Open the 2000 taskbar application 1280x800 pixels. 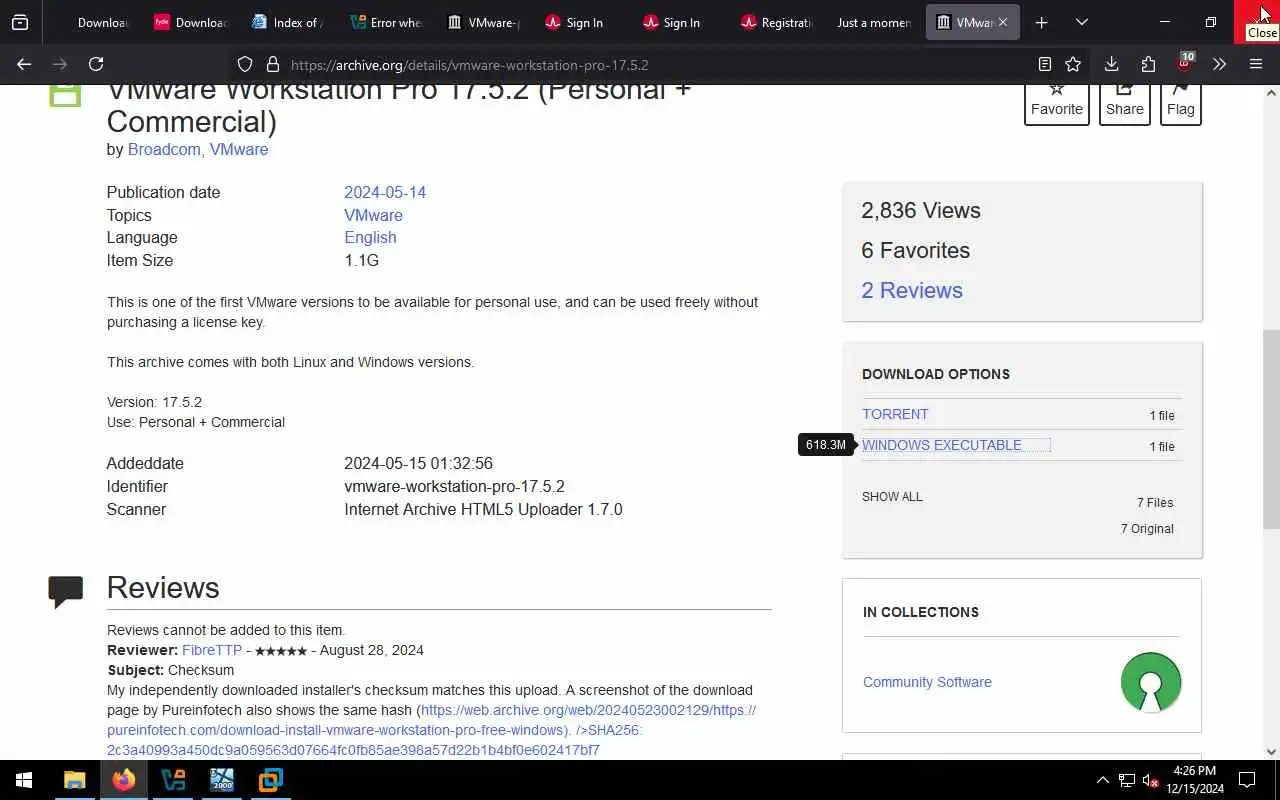pos(221,780)
